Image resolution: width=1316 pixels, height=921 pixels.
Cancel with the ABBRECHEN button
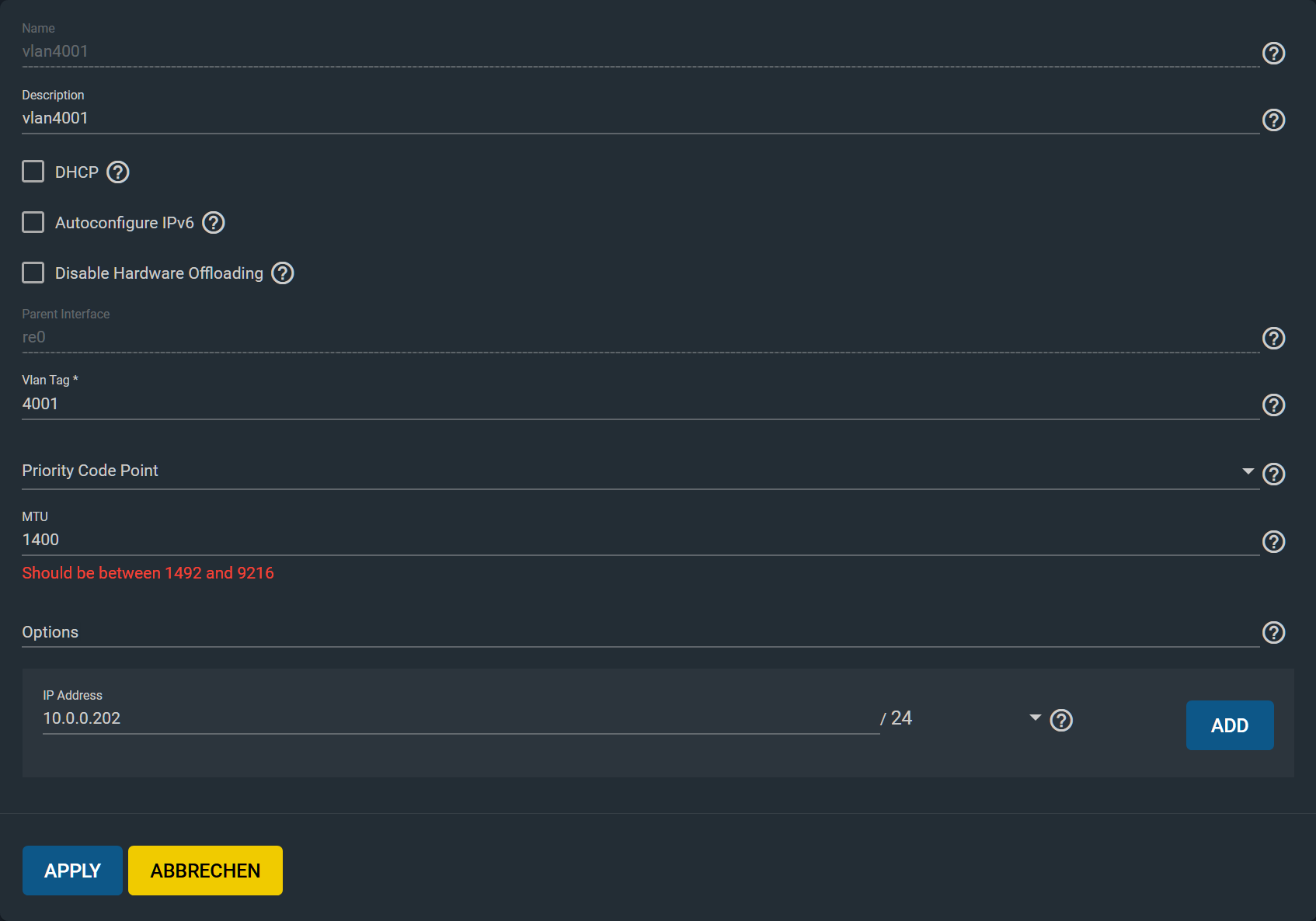click(x=205, y=871)
